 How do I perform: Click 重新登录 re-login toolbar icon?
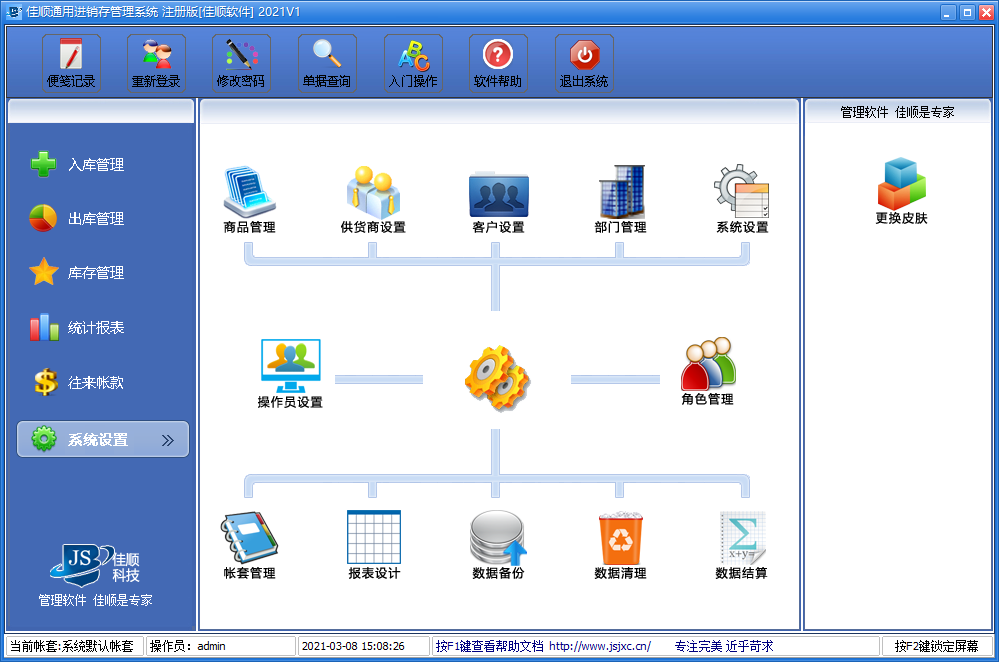click(156, 63)
